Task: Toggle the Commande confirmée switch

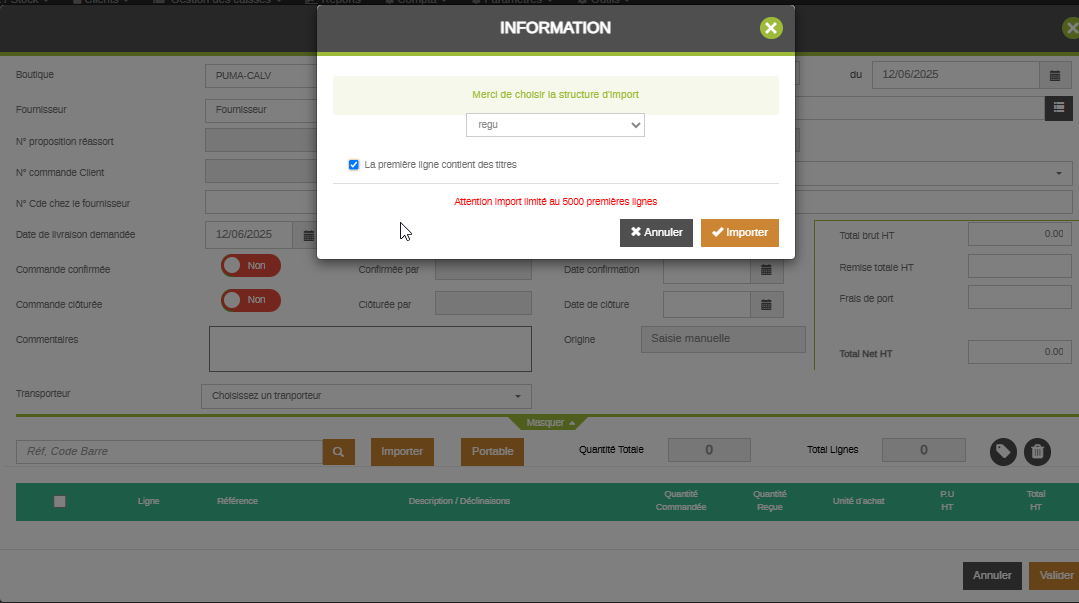Action: [x=251, y=266]
